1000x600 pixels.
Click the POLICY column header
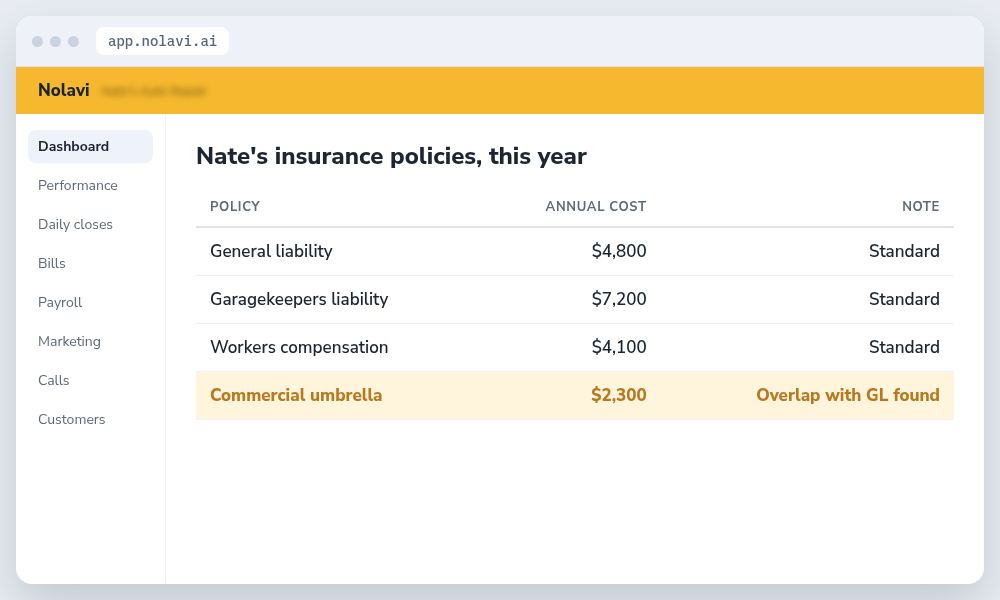pyautogui.click(x=235, y=206)
